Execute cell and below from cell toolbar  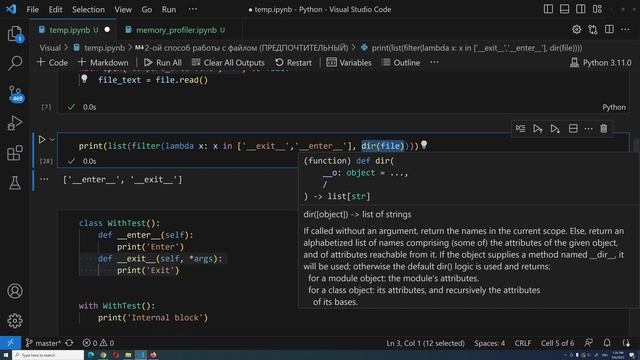tap(555, 129)
